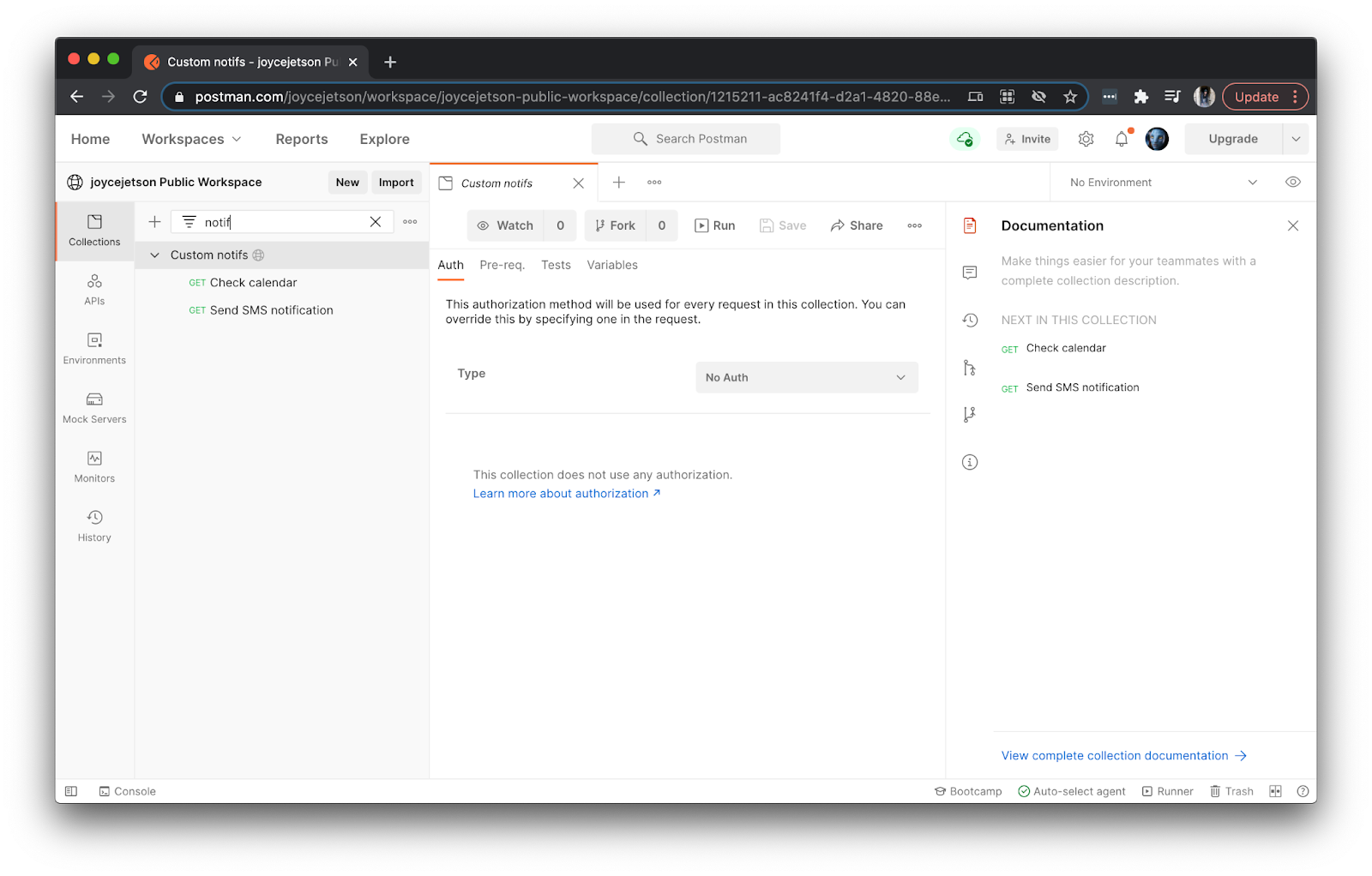Viewport: 1372px width, 876px height.
Task: Open the APIs sidebar section
Action: pos(94,290)
